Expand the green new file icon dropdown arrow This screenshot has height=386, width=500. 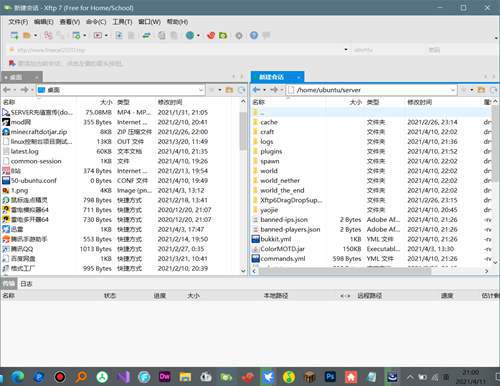85,35
